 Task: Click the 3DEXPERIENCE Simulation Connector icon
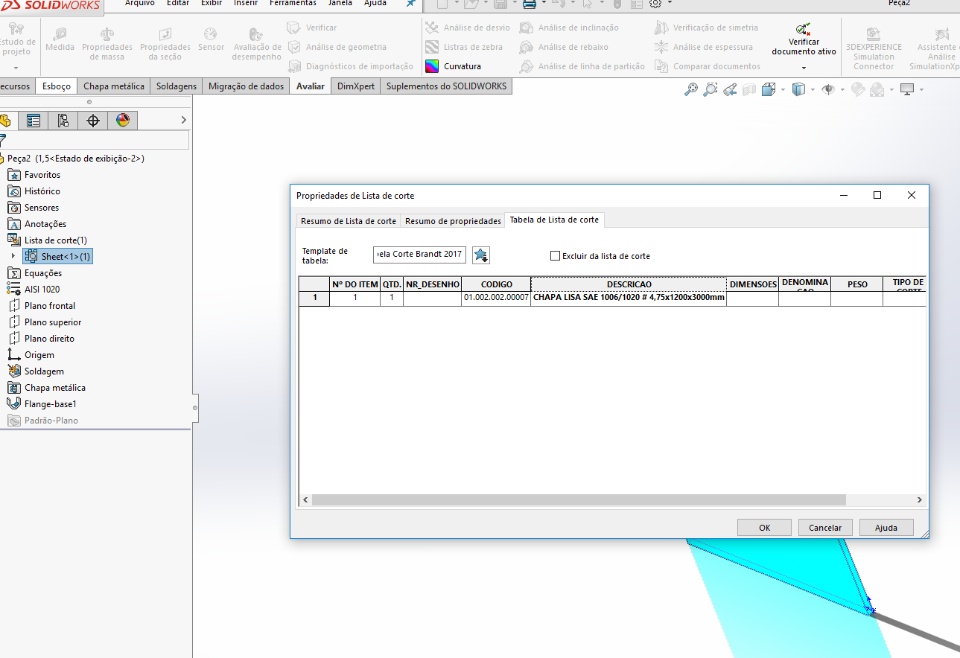[873, 34]
